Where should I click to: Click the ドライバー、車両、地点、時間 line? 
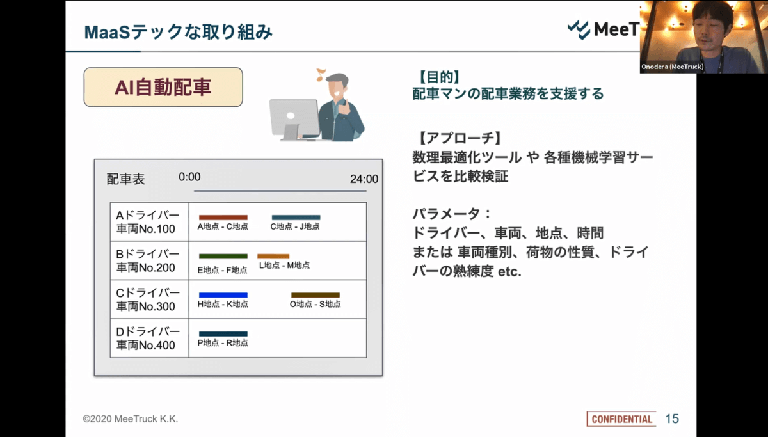[508, 233]
